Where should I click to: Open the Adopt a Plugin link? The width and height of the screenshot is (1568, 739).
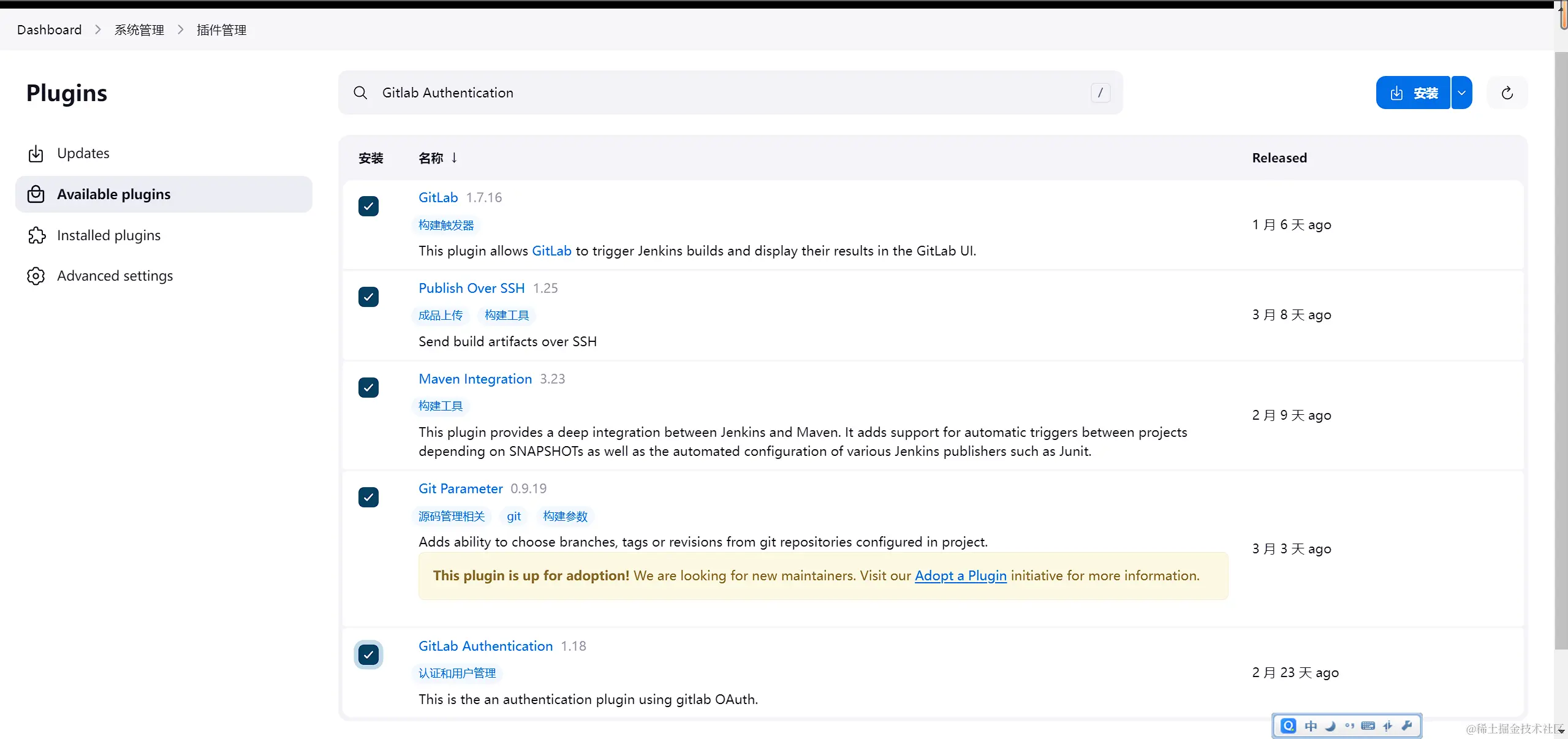(960, 576)
